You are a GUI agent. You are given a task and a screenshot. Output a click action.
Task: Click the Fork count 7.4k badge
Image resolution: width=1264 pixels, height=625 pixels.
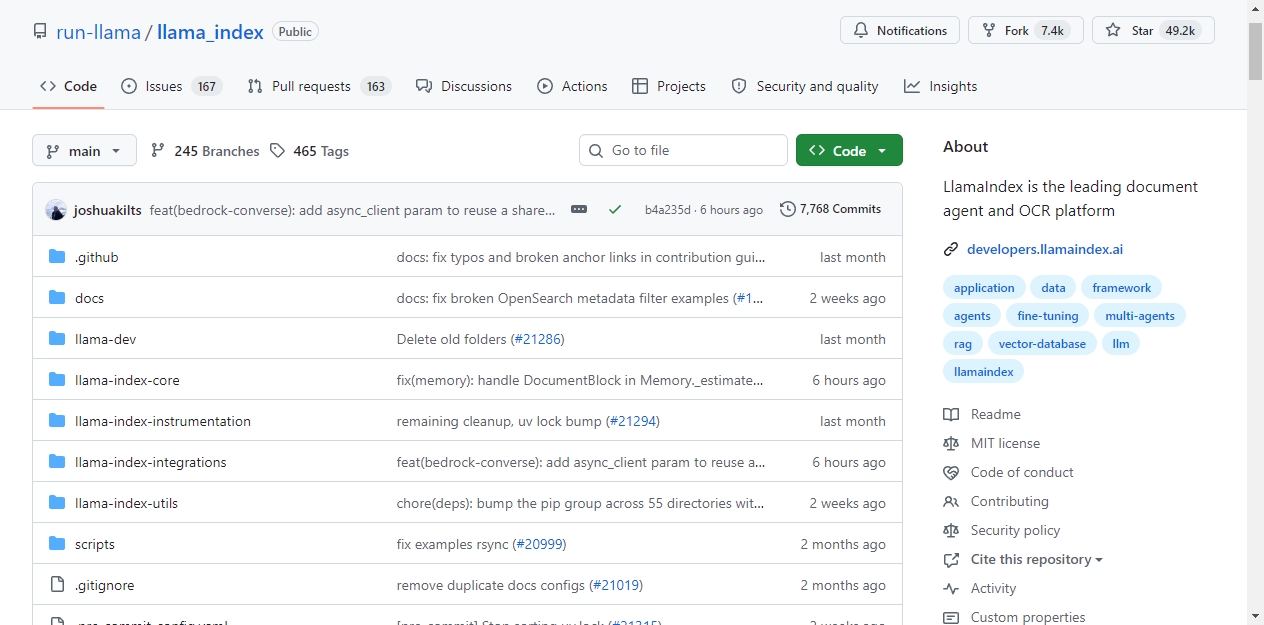point(1052,31)
